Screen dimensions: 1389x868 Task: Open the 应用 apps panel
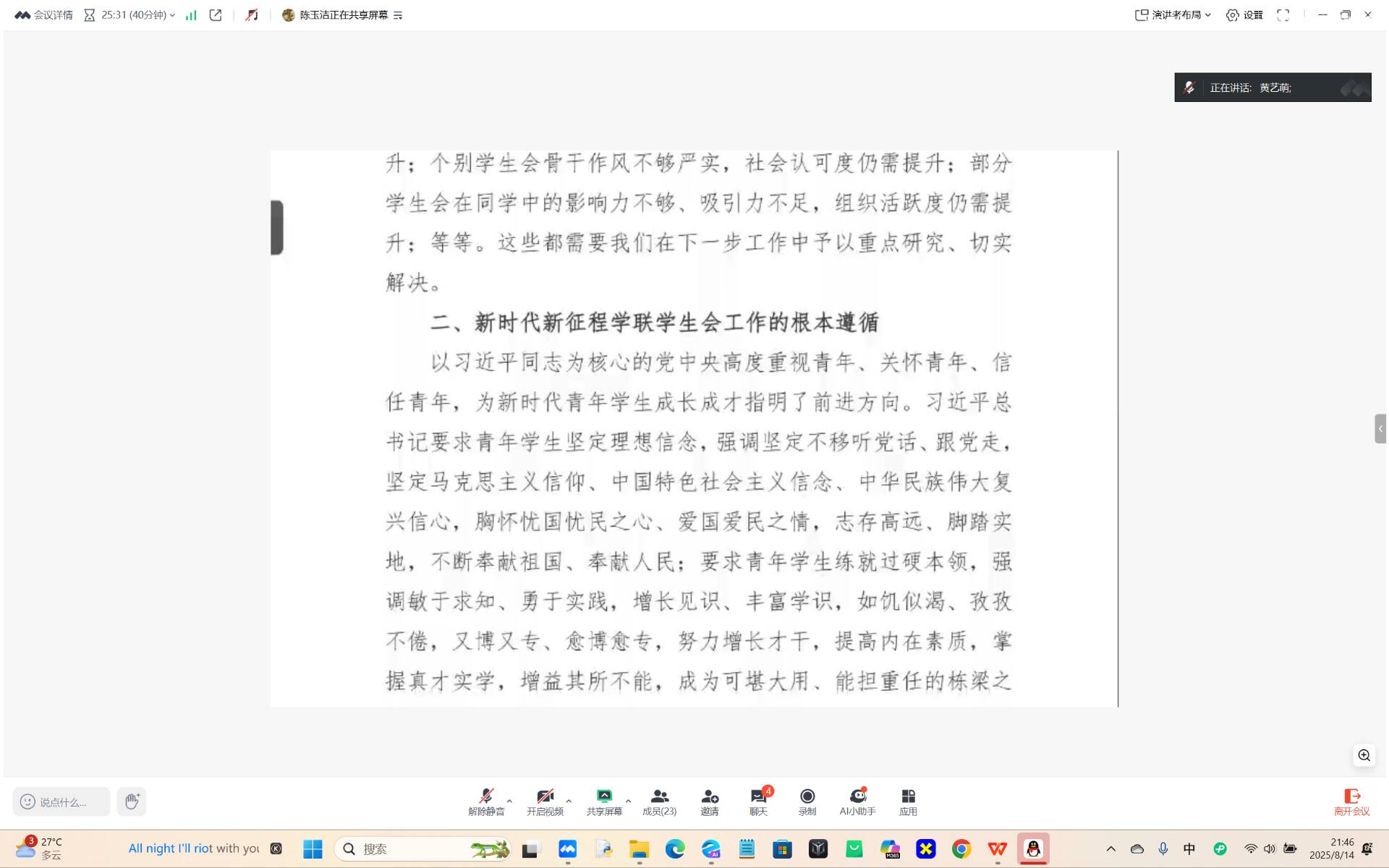[x=909, y=801]
